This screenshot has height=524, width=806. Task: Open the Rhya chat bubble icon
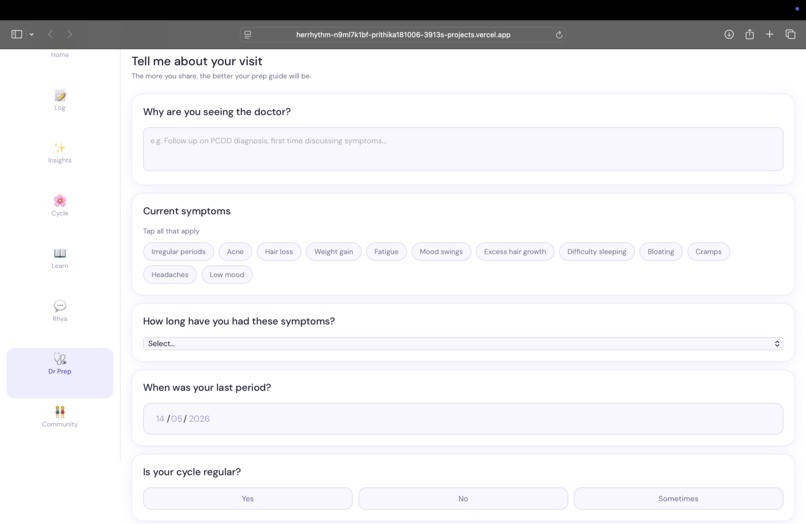click(60, 306)
